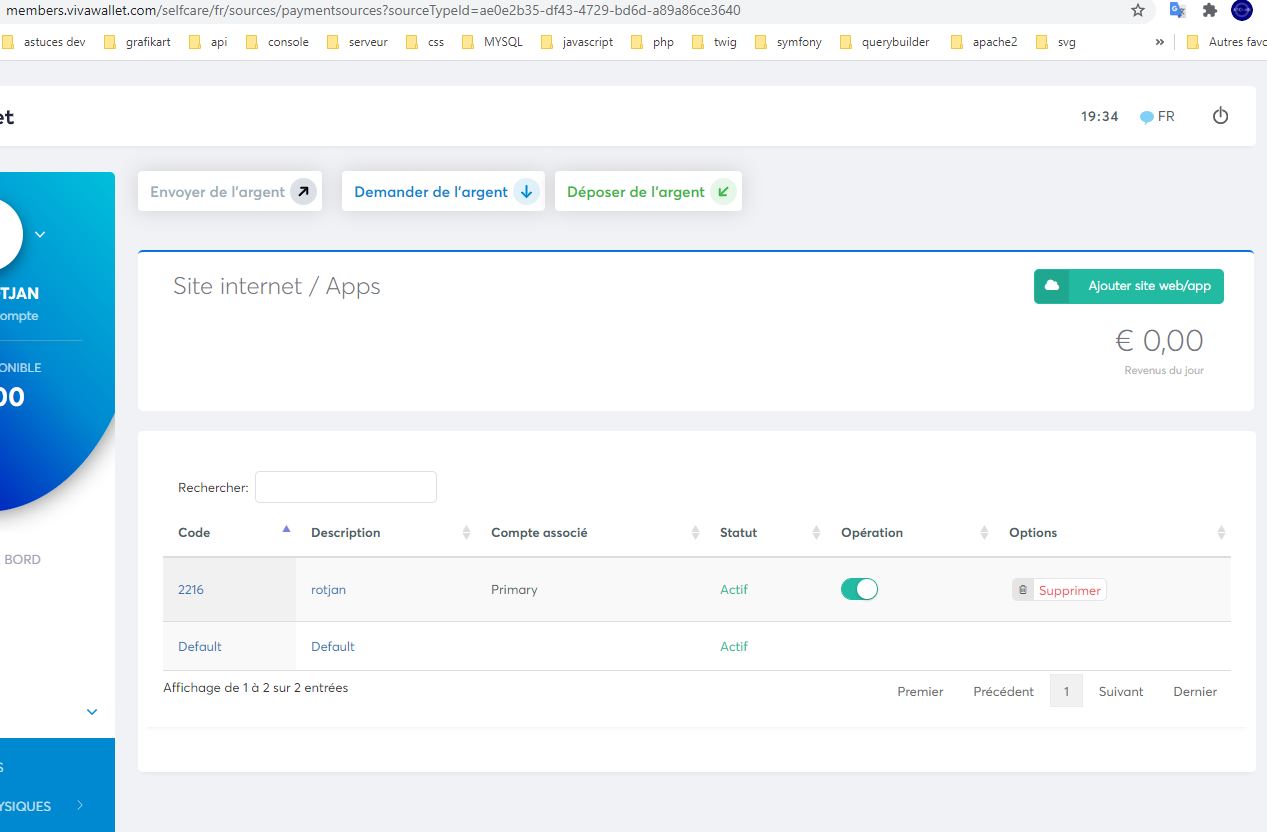Click the arrow icon on Envoyer de l'argent
The image size is (1267, 832).
(x=303, y=190)
